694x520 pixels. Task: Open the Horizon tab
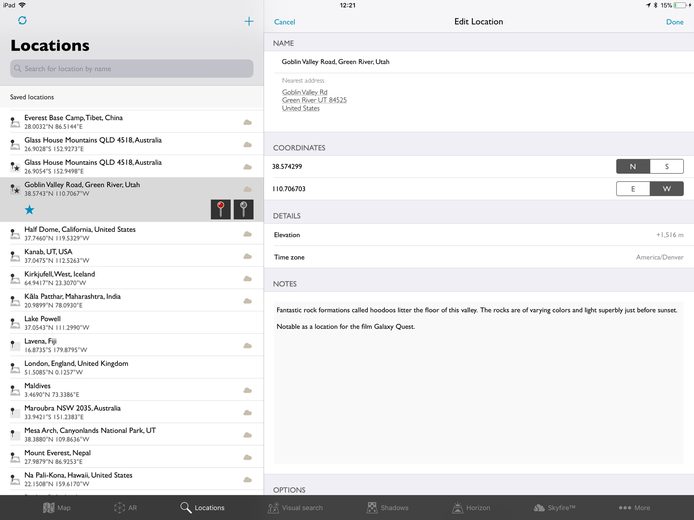click(471, 508)
